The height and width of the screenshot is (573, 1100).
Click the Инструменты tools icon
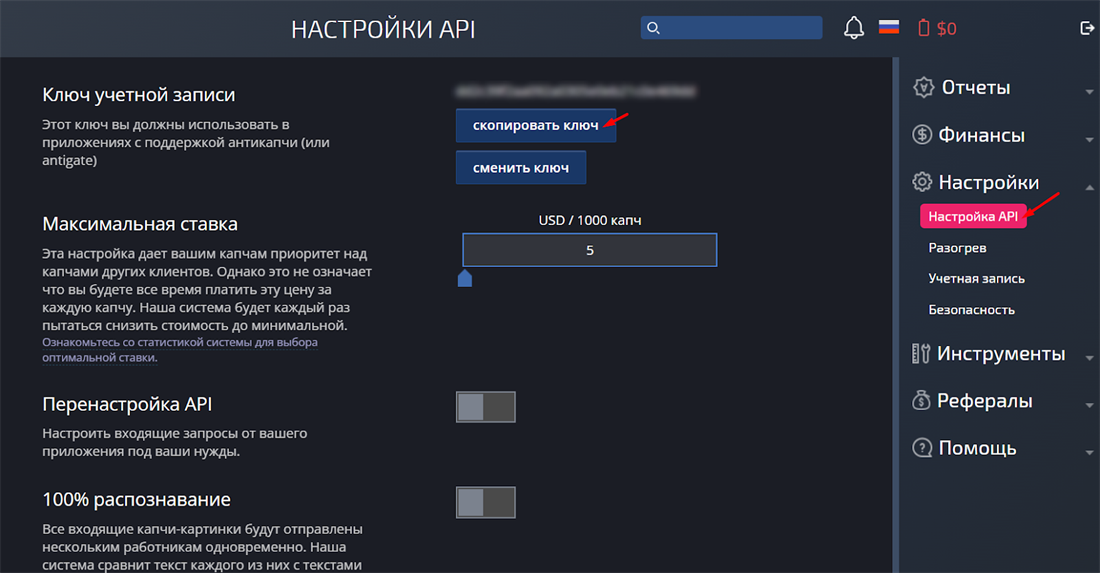921,353
